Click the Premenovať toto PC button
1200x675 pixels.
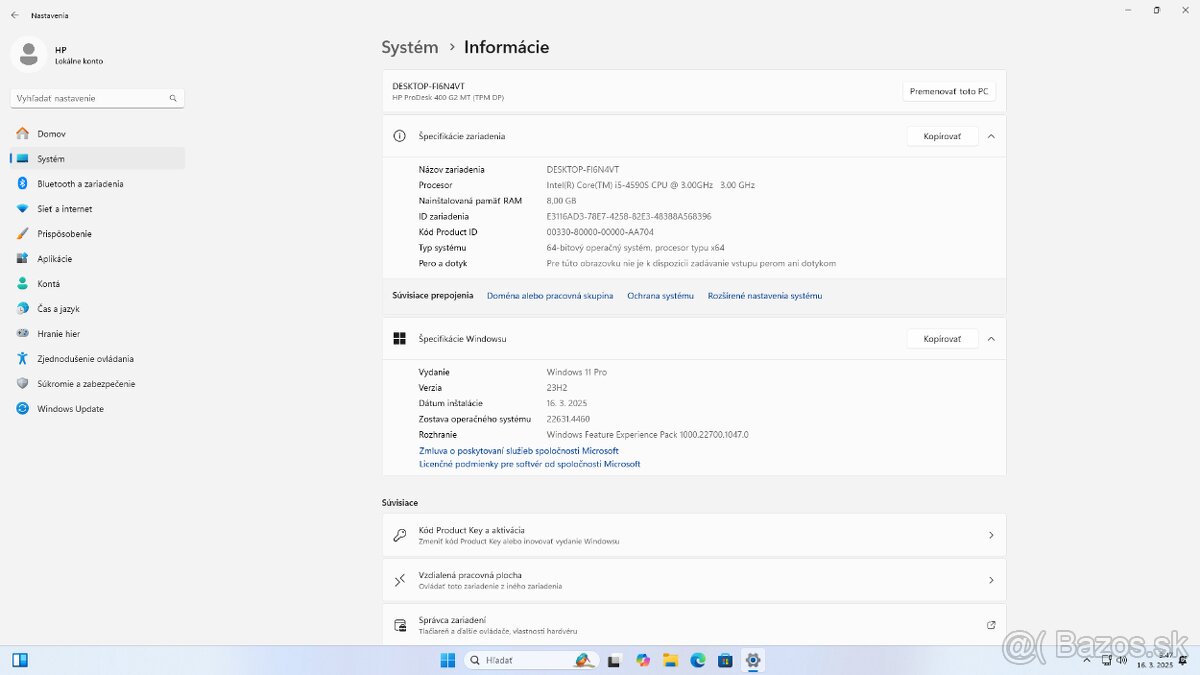(x=948, y=90)
